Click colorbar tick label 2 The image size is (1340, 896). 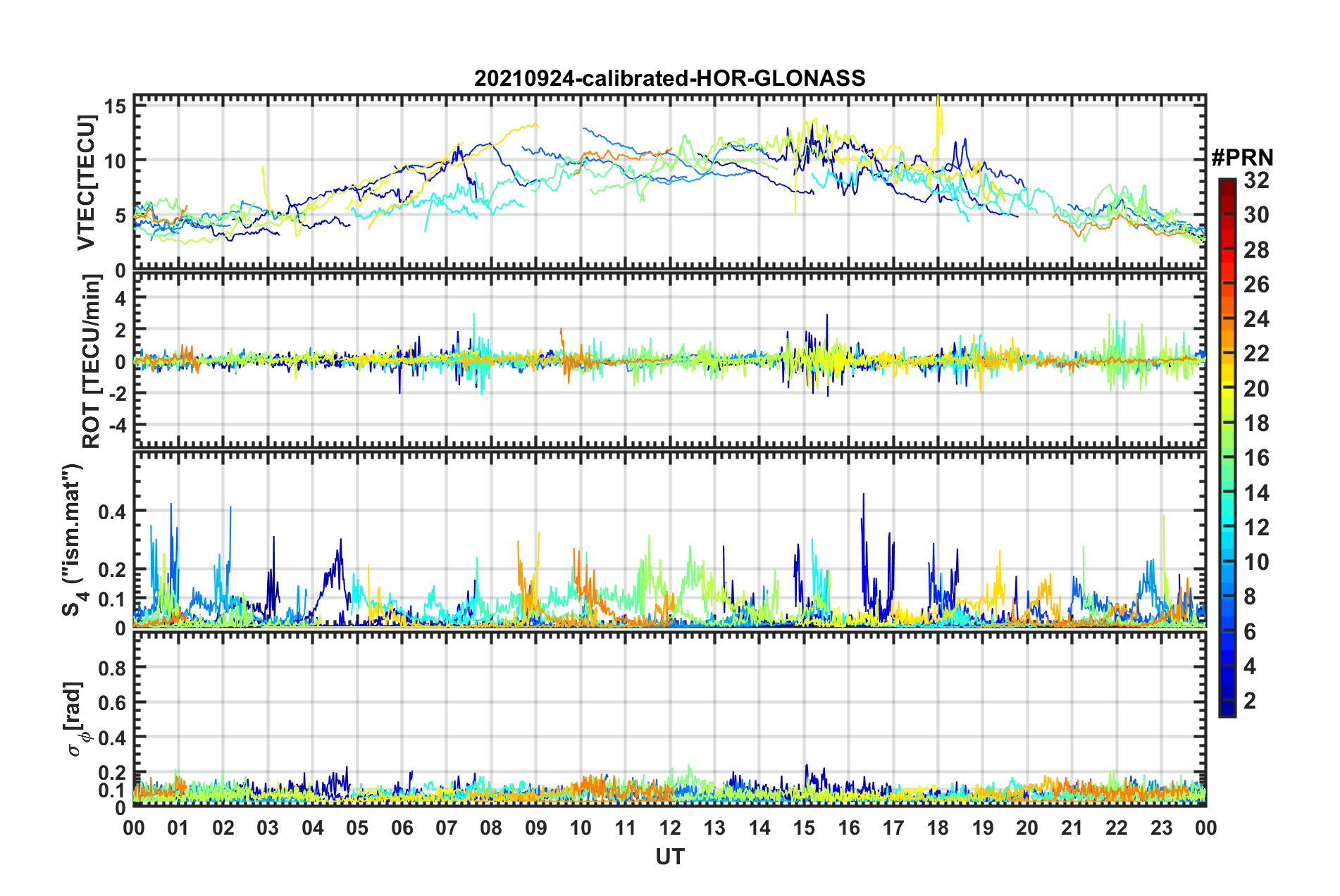[1250, 700]
